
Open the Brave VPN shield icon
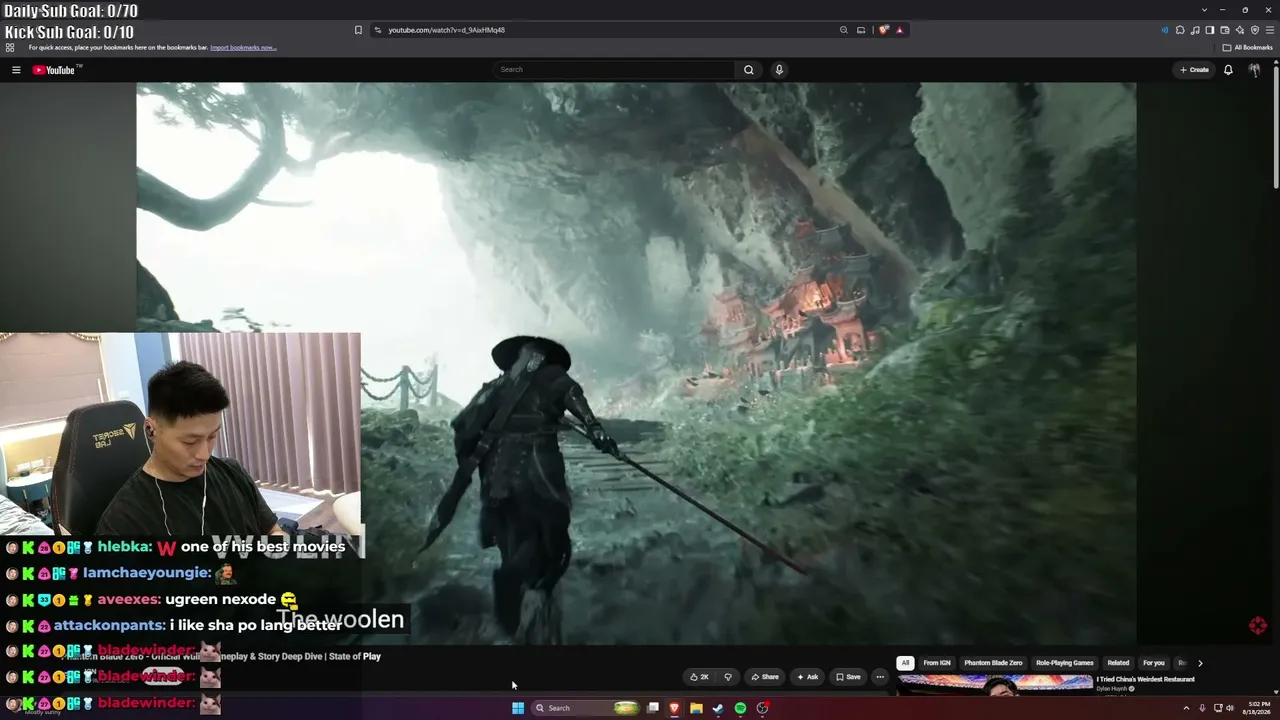1255,30
